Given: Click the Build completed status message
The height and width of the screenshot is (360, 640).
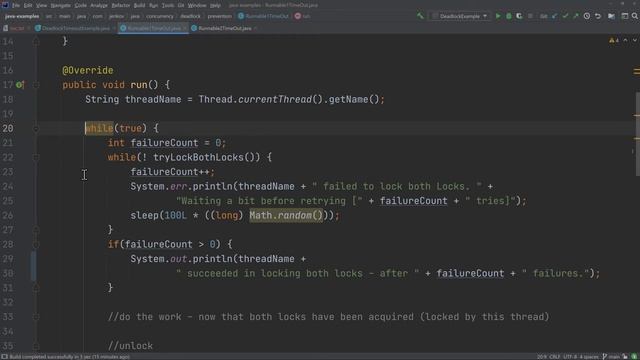Looking at the screenshot, I should click(x=69, y=357).
